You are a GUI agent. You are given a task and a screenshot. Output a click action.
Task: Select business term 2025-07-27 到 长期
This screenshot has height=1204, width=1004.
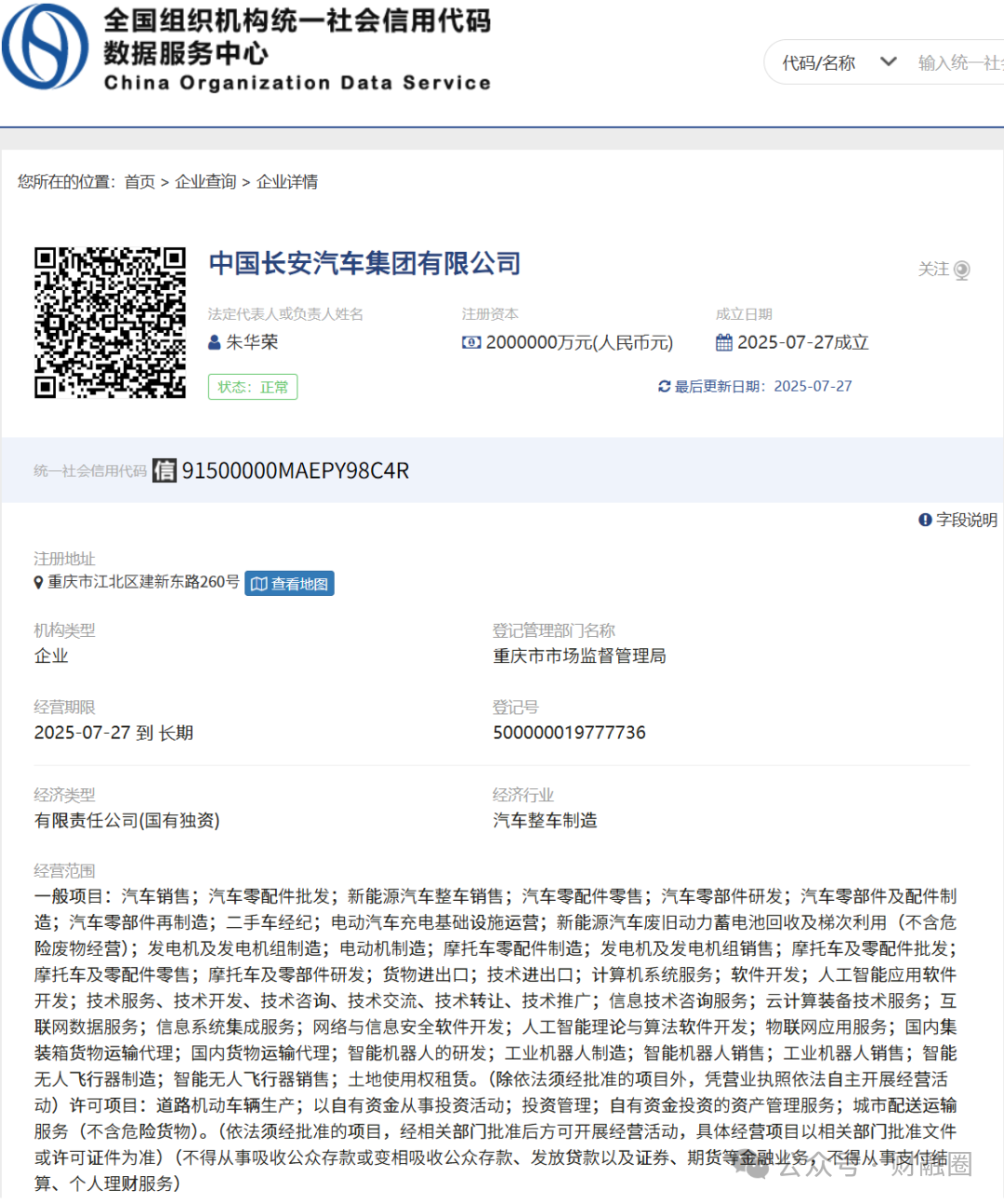coord(114,733)
